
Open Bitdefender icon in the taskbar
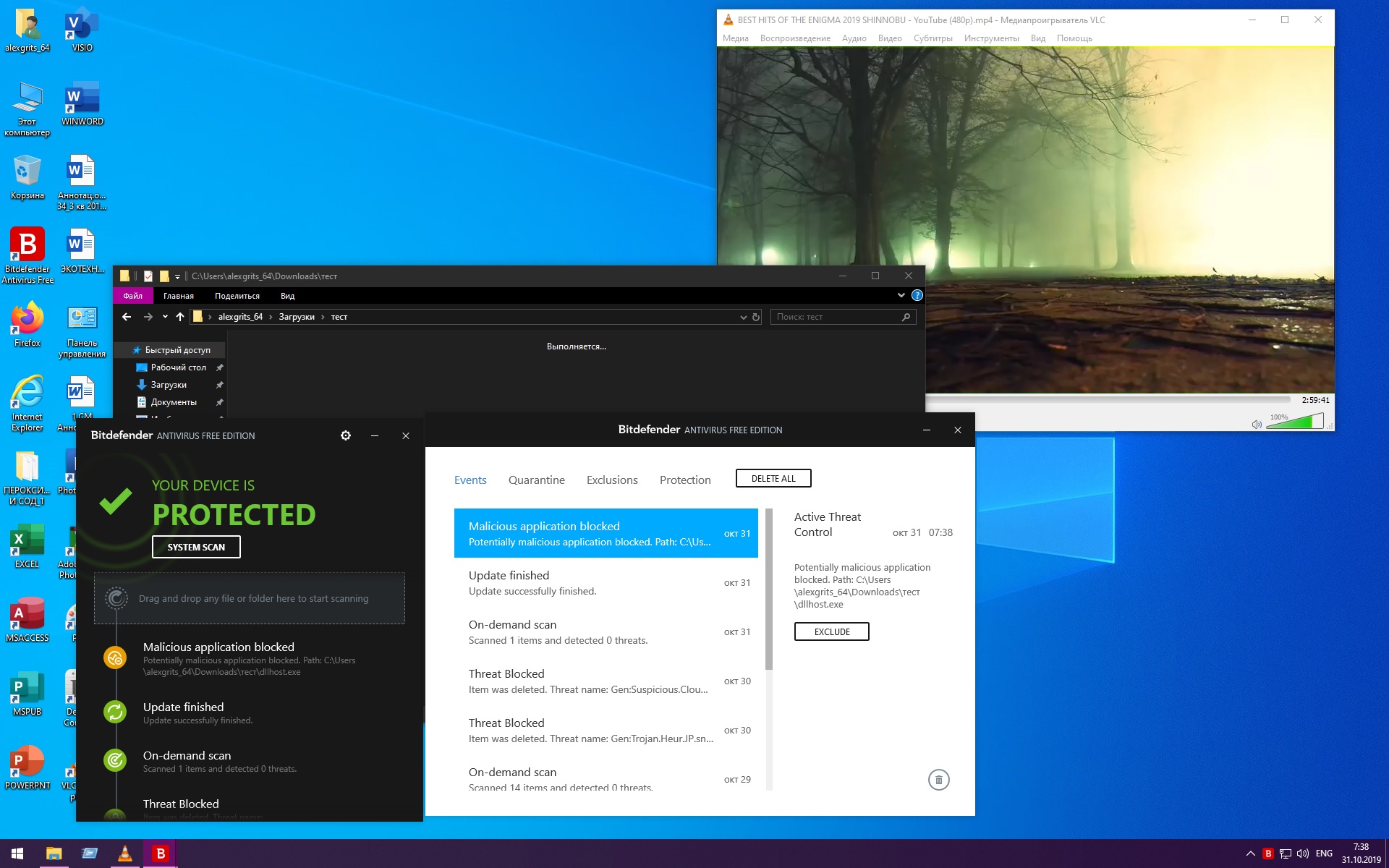(x=161, y=854)
